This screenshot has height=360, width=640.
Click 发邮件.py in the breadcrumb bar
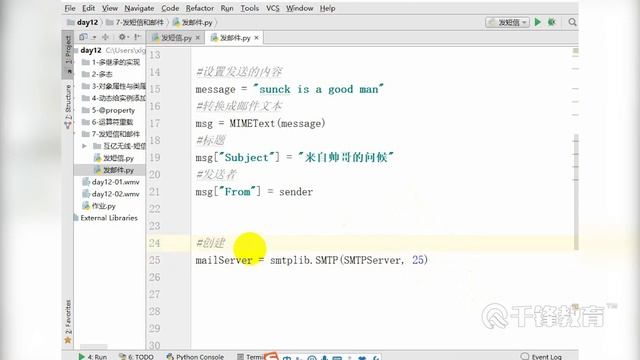[x=194, y=22]
